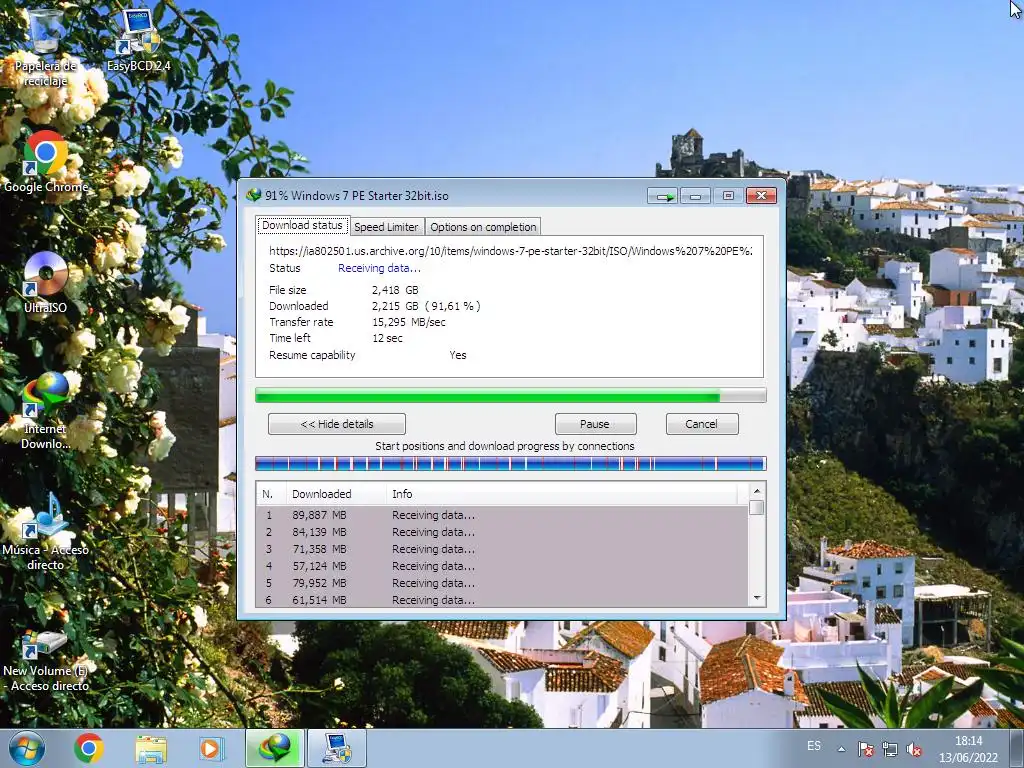The width and height of the screenshot is (1024, 768).
Task: Open the UltraISO desktop shortcut
Action: [45, 282]
